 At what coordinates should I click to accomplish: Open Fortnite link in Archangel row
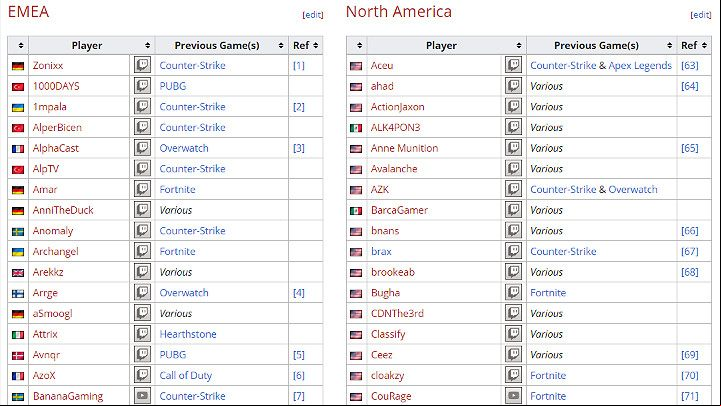coord(177,251)
